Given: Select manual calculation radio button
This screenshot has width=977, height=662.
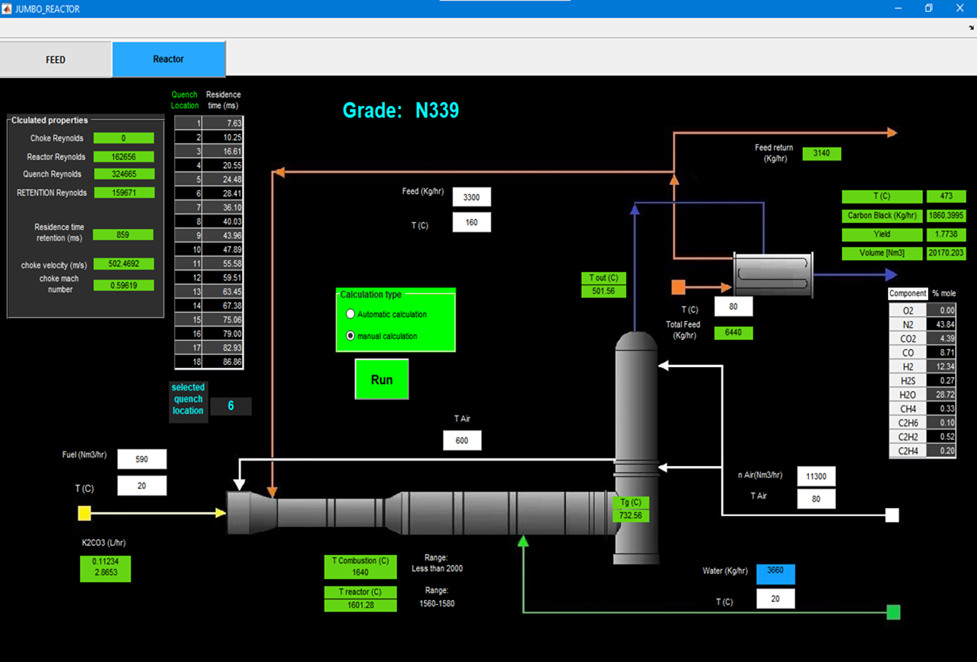Looking at the screenshot, I should (x=350, y=336).
